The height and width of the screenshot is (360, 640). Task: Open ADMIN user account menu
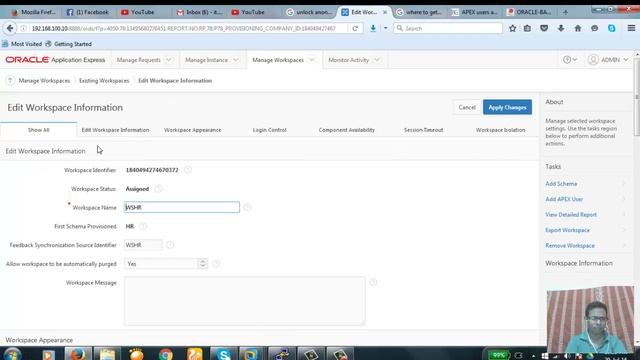click(x=608, y=60)
